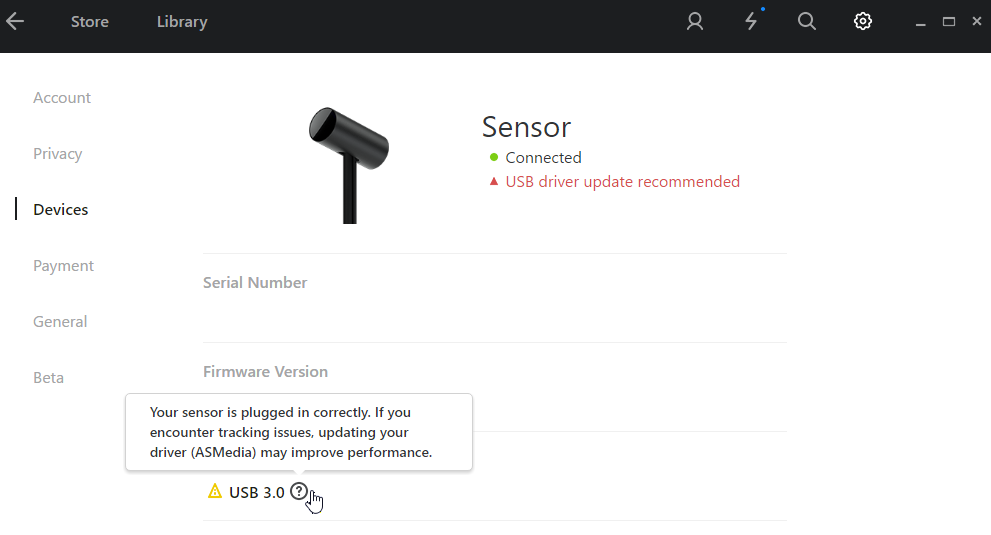The height and width of the screenshot is (535, 991).
Task: Click the Sensor device image
Action: pyautogui.click(x=349, y=165)
